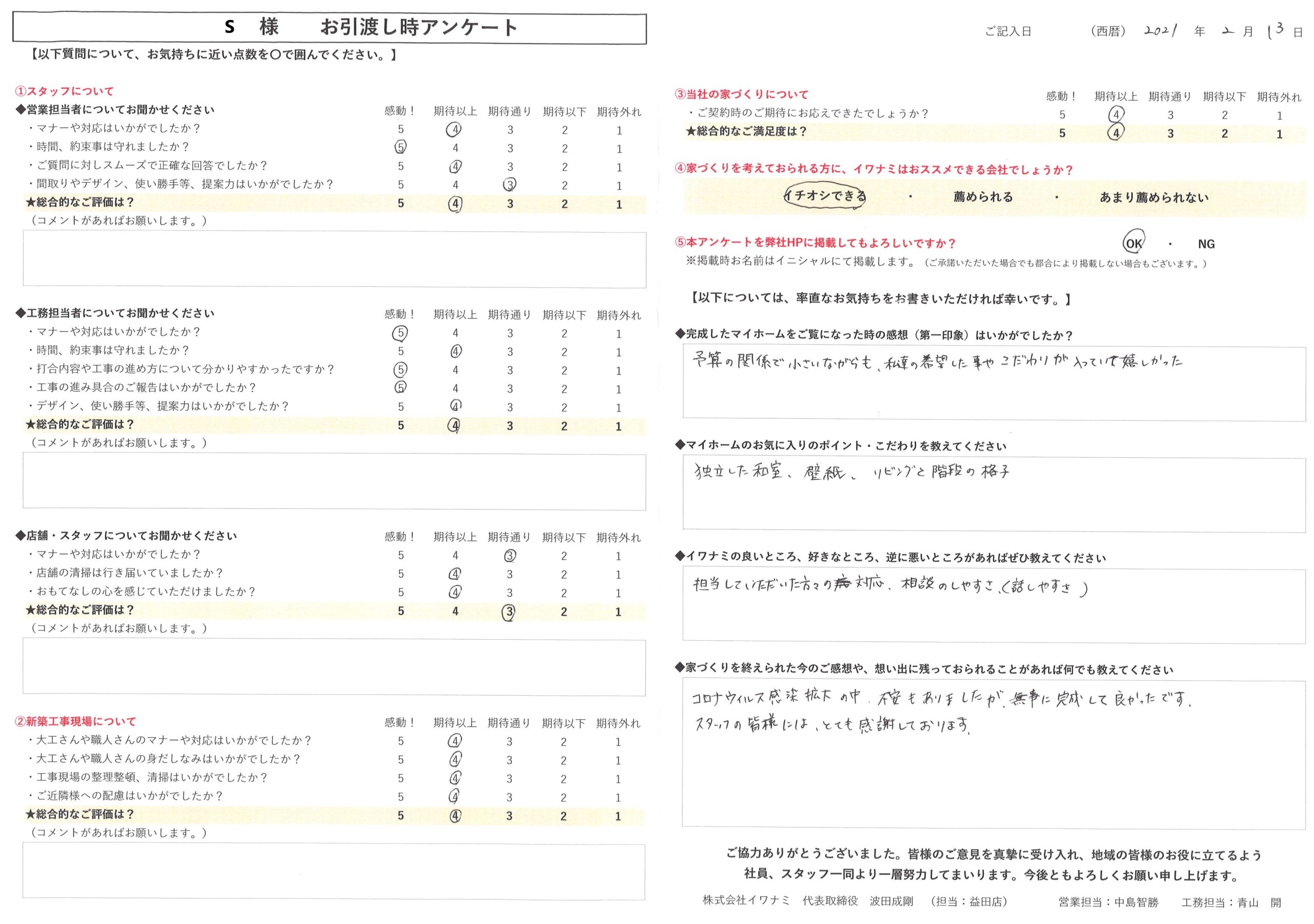
Task: Click circled 4 in "ご質問に対しスムーズで正確な回答" row
Action: click(x=456, y=167)
